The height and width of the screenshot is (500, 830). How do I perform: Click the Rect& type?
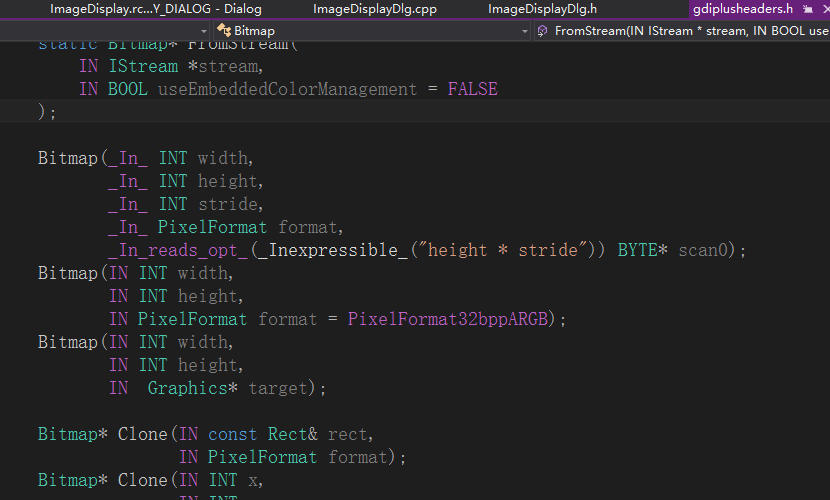[x=293, y=434]
